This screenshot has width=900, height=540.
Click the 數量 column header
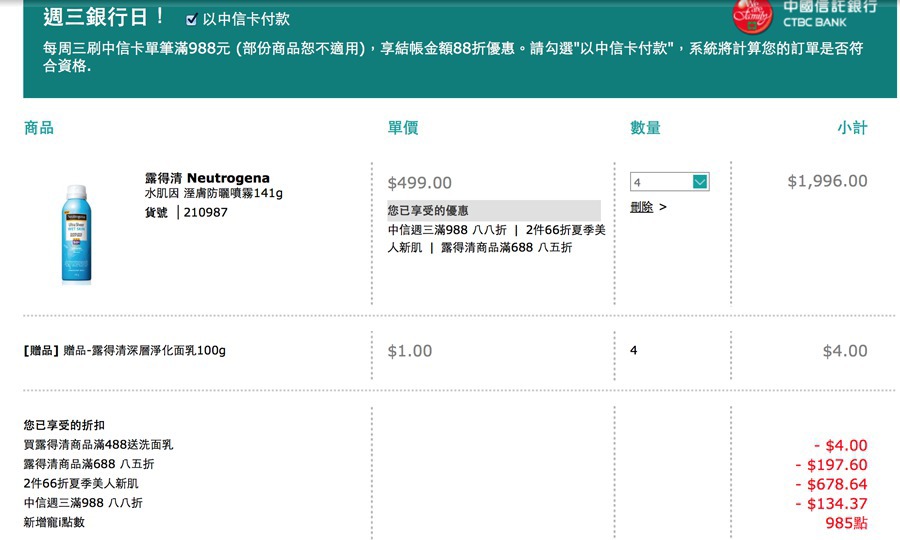[x=645, y=127]
